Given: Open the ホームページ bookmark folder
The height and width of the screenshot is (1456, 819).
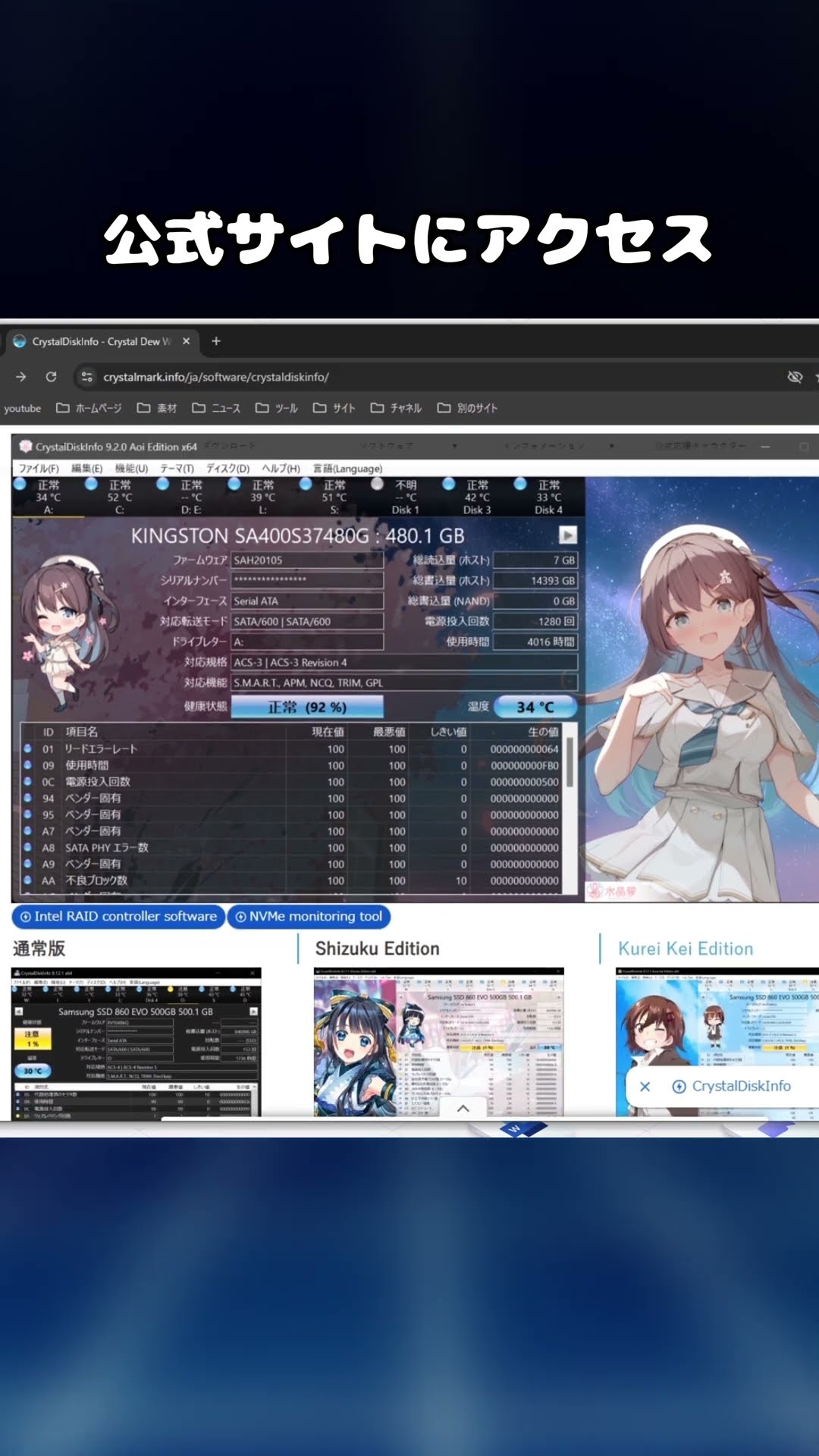Looking at the screenshot, I should pyautogui.click(x=89, y=408).
